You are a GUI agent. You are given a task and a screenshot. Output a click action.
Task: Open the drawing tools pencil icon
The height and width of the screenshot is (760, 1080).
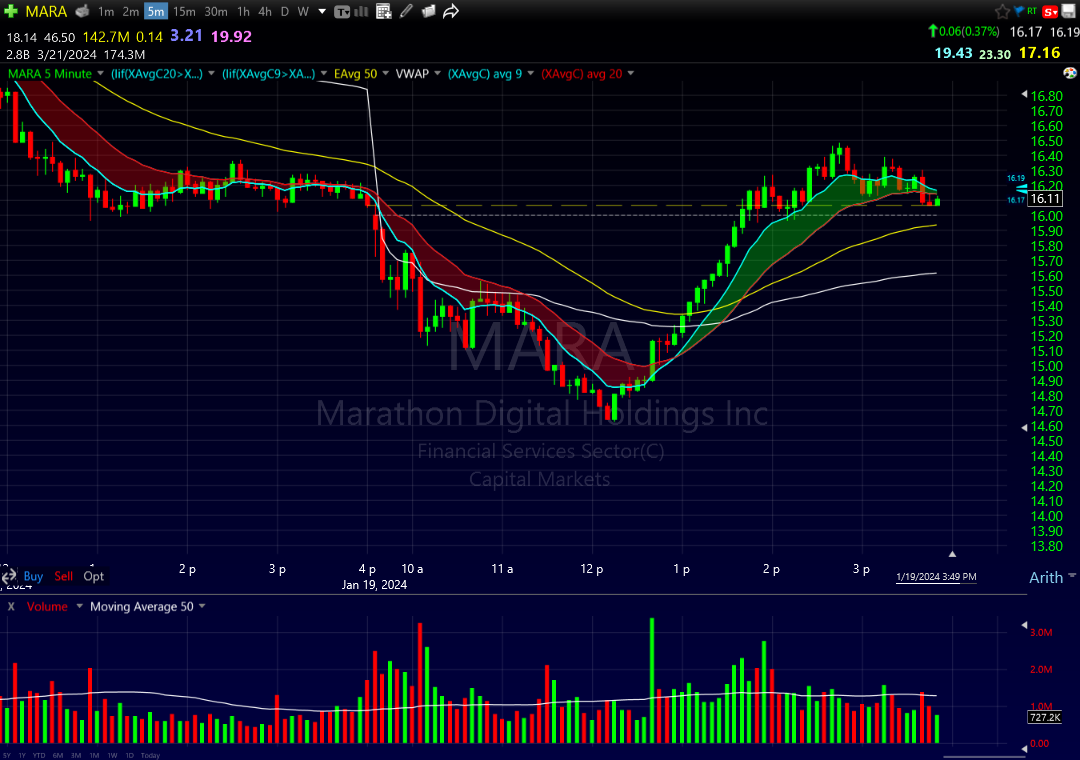point(405,12)
